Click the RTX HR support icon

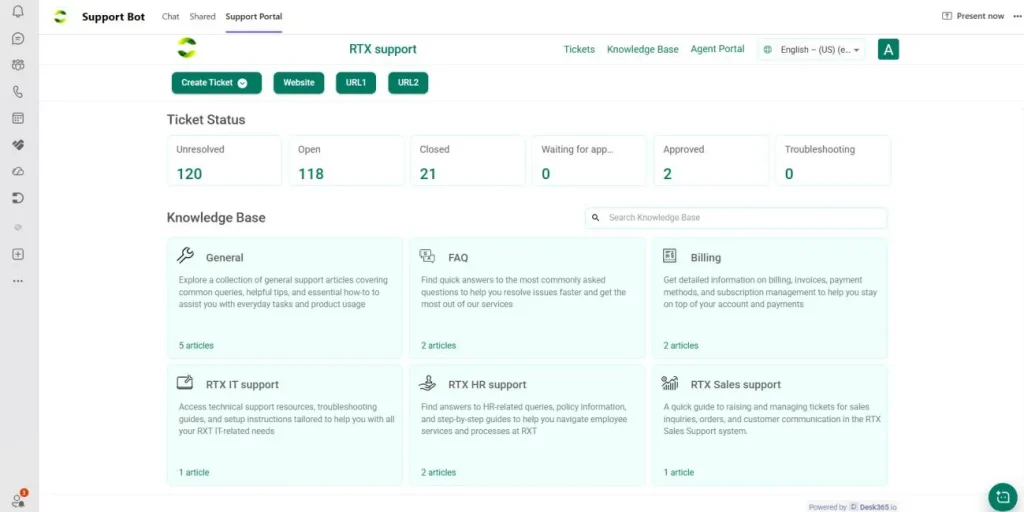pos(427,383)
